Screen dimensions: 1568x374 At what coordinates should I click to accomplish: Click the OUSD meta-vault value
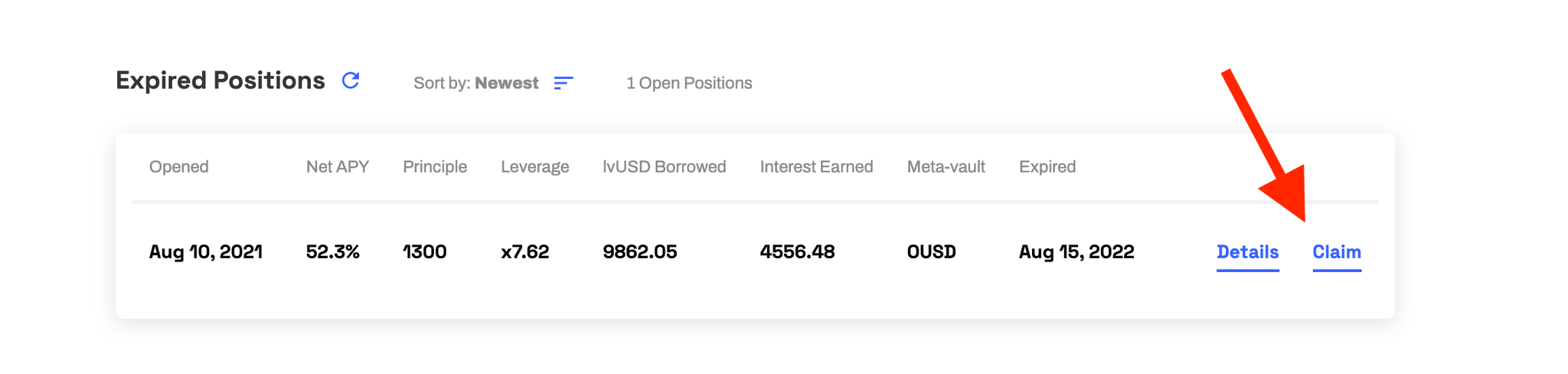pos(931,252)
